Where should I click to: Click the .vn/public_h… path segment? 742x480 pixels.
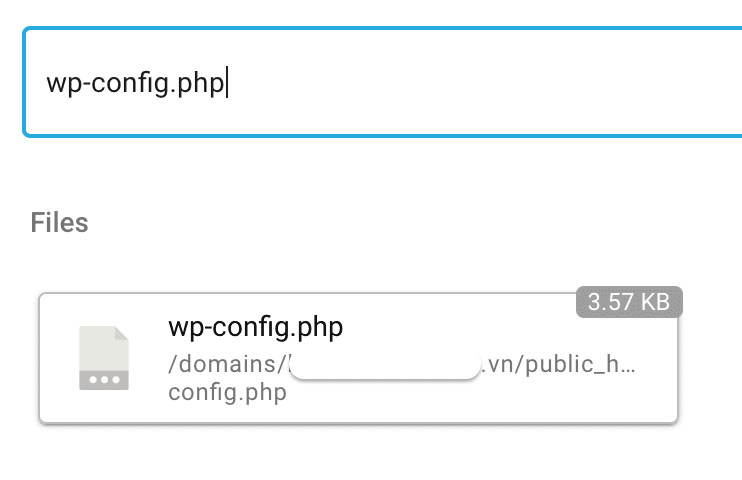558,364
